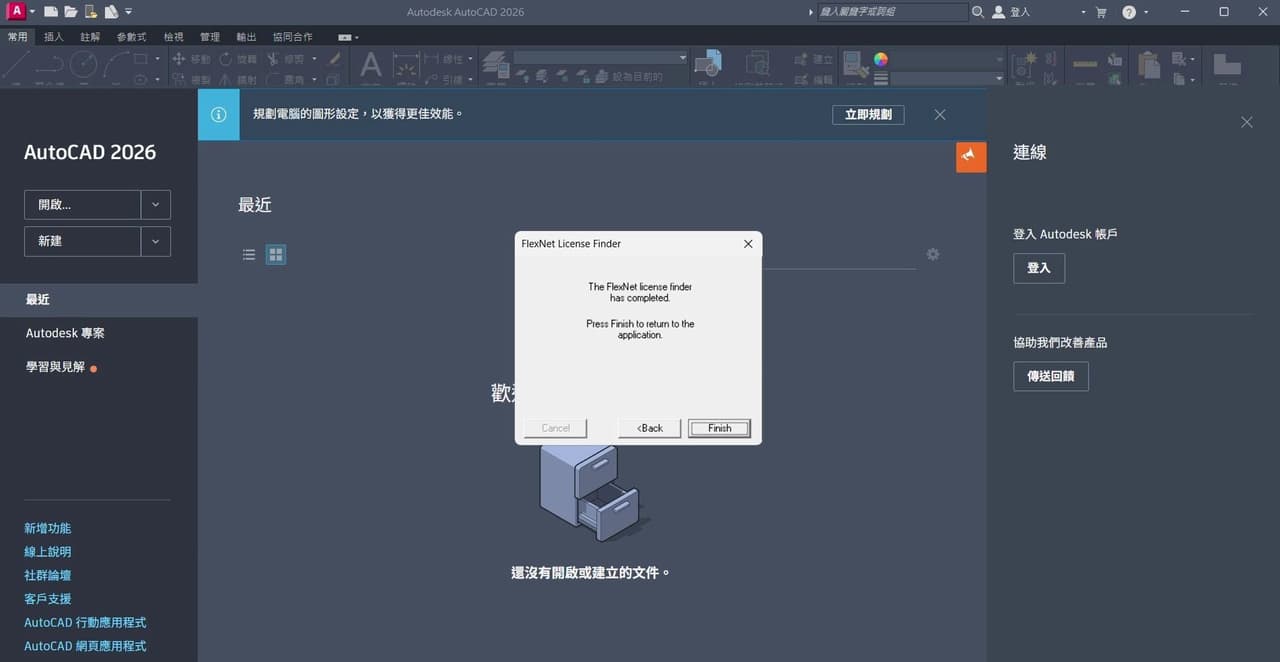The height and width of the screenshot is (662, 1280).
Task: Select the 註解 ribbon tab
Action: pyautogui.click(x=90, y=37)
